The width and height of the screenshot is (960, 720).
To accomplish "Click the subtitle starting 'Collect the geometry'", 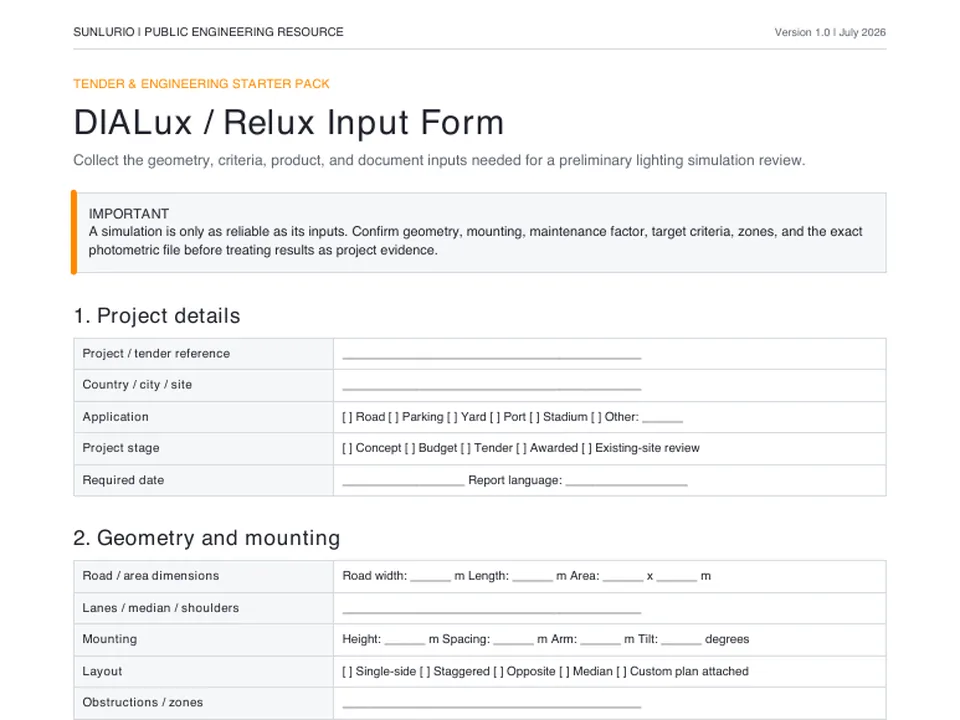I will point(439,160).
